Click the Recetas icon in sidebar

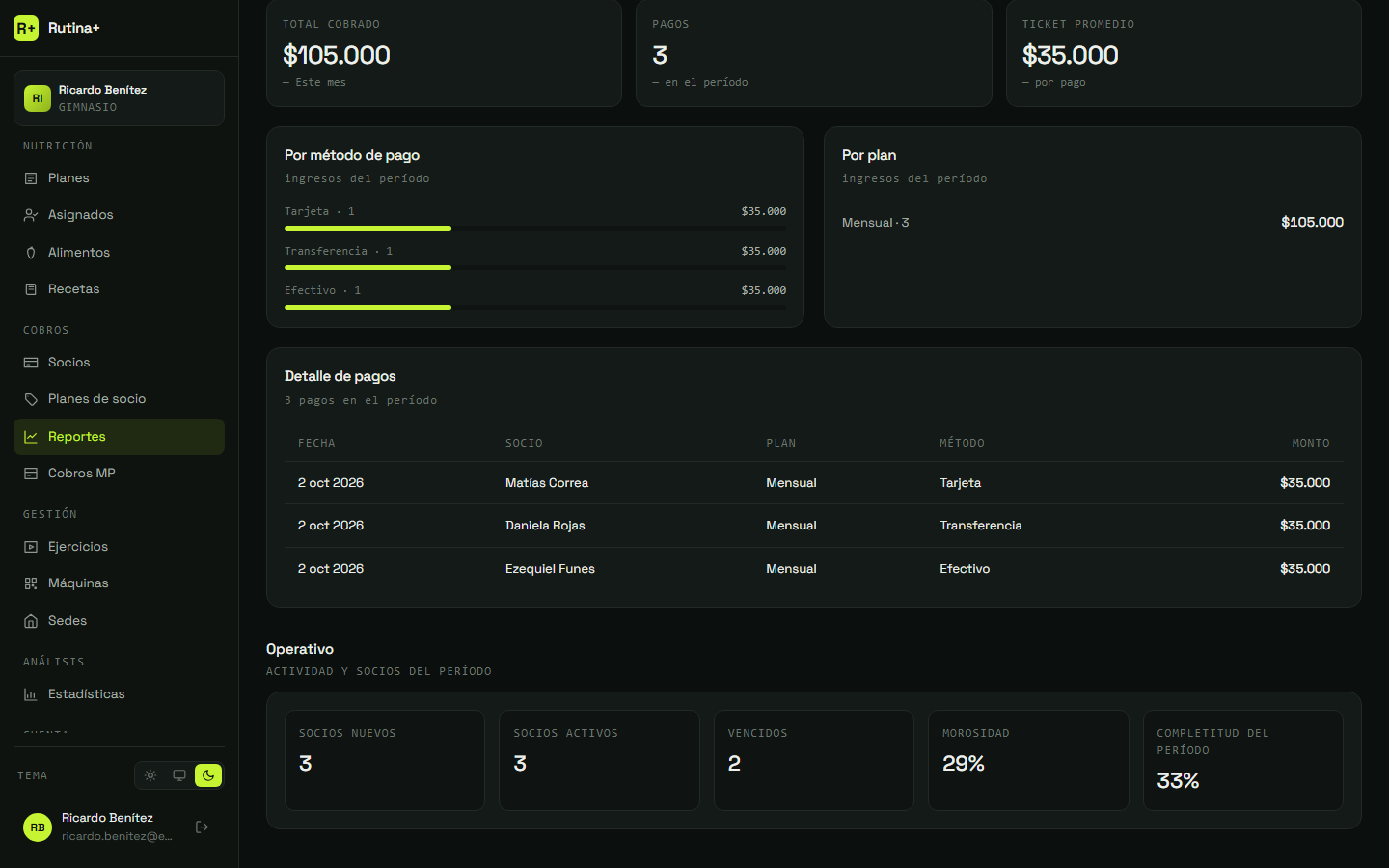pos(31,289)
